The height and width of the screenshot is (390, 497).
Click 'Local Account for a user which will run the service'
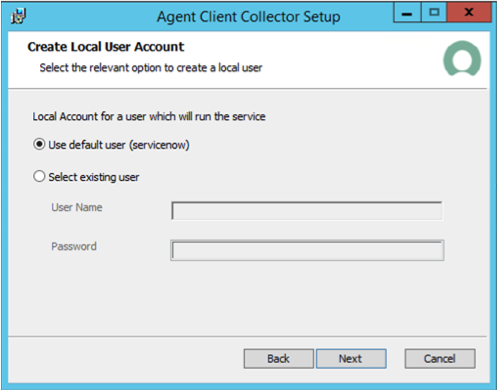[x=149, y=116]
